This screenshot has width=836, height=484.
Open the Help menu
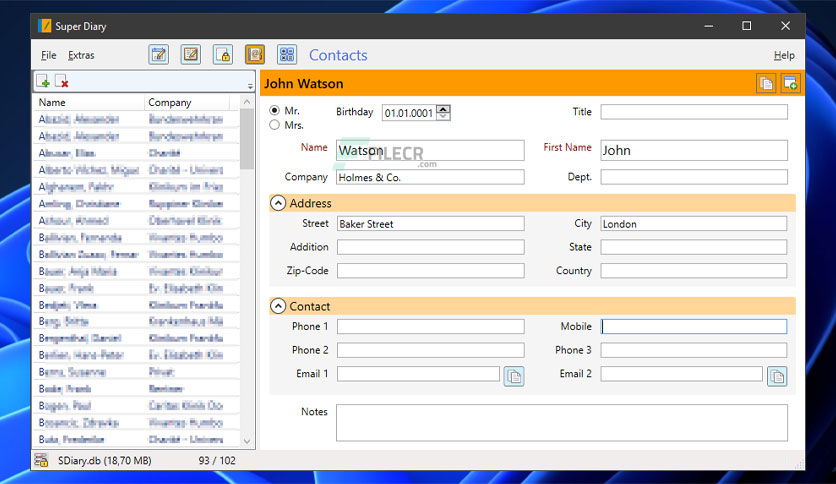click(x=784, y=55)
